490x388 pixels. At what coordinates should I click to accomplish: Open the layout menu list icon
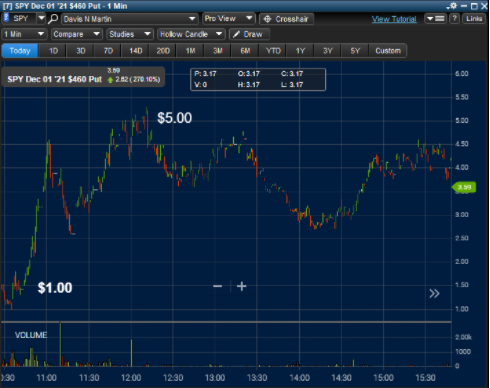(436, 19)
